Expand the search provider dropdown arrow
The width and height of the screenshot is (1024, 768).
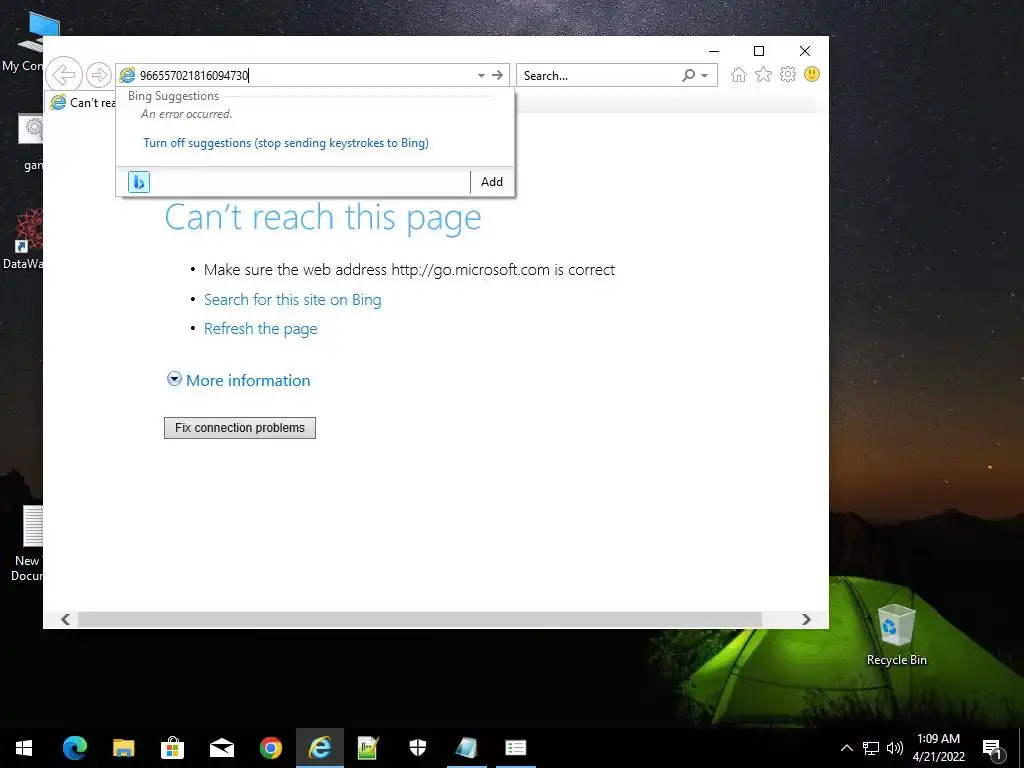tap(705, 76)
